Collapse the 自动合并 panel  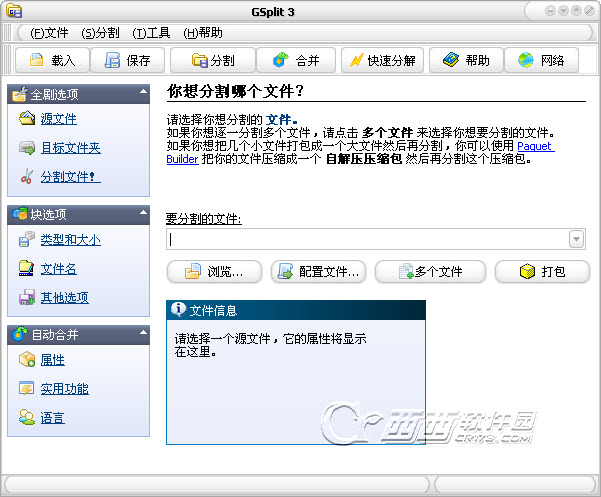pyautogui.click(x=143, y=332)
